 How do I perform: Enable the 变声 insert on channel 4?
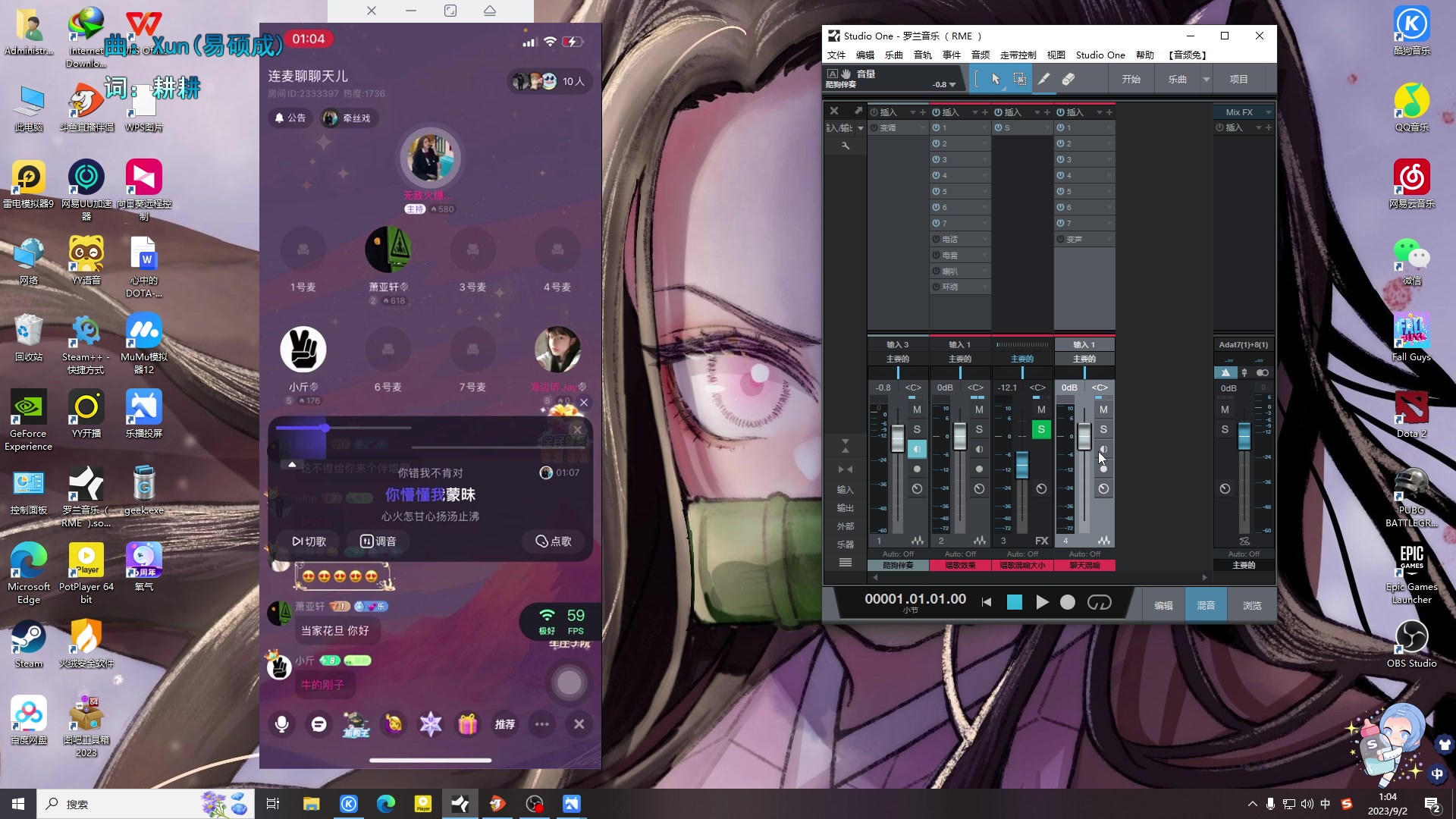(x=1061, y=239)
